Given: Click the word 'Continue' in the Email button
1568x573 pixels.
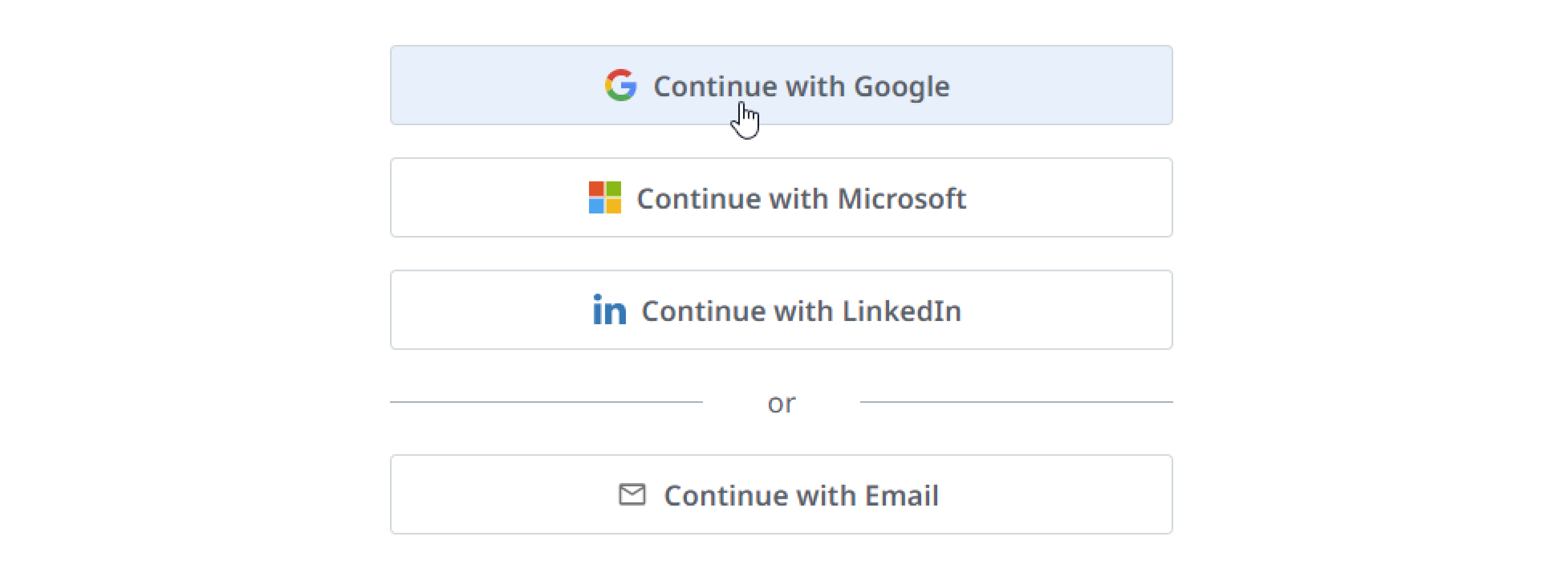Looking at the screenshot, I should [x=725, y=496].
